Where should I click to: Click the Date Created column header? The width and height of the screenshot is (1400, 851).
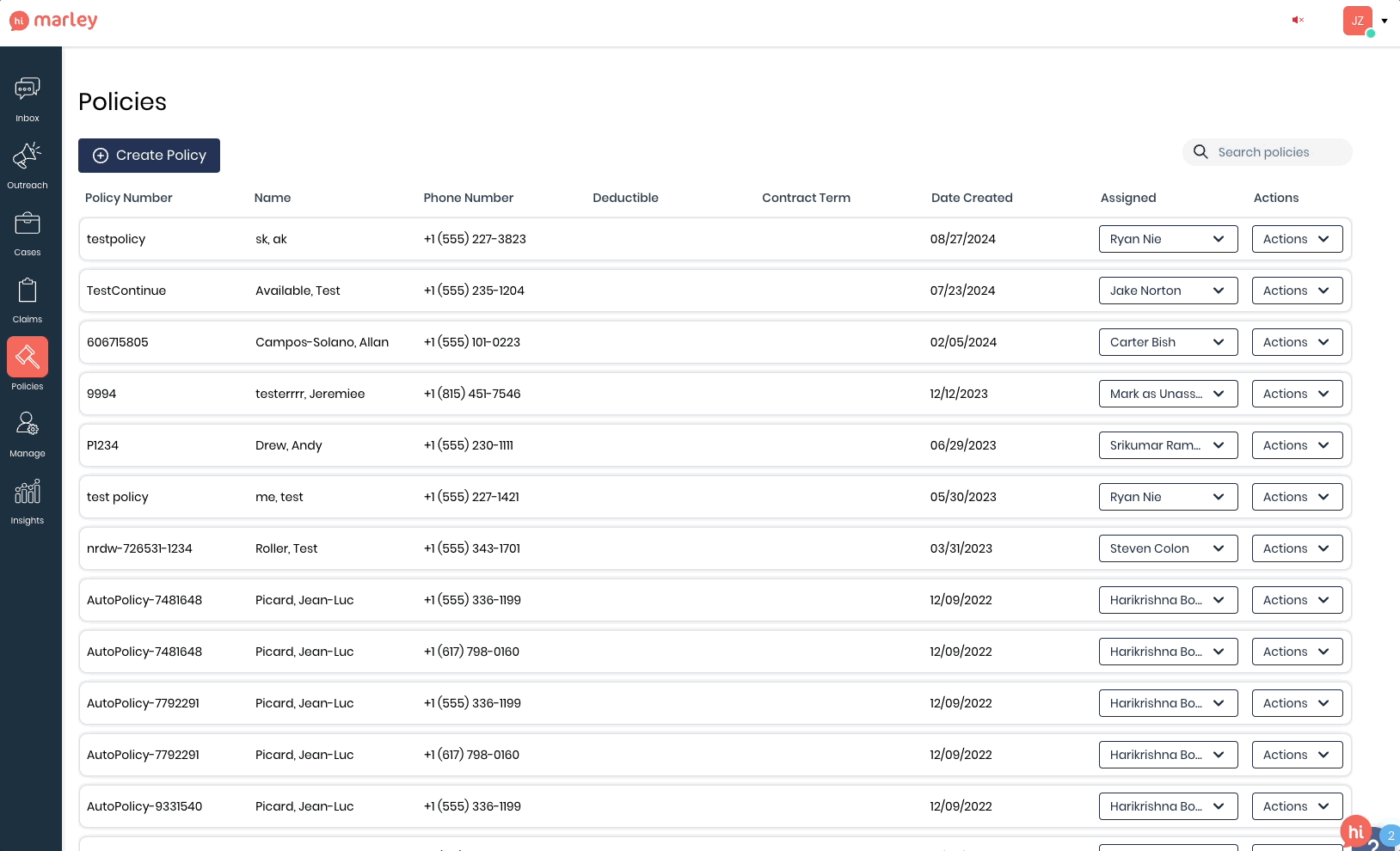click(972, 198)
